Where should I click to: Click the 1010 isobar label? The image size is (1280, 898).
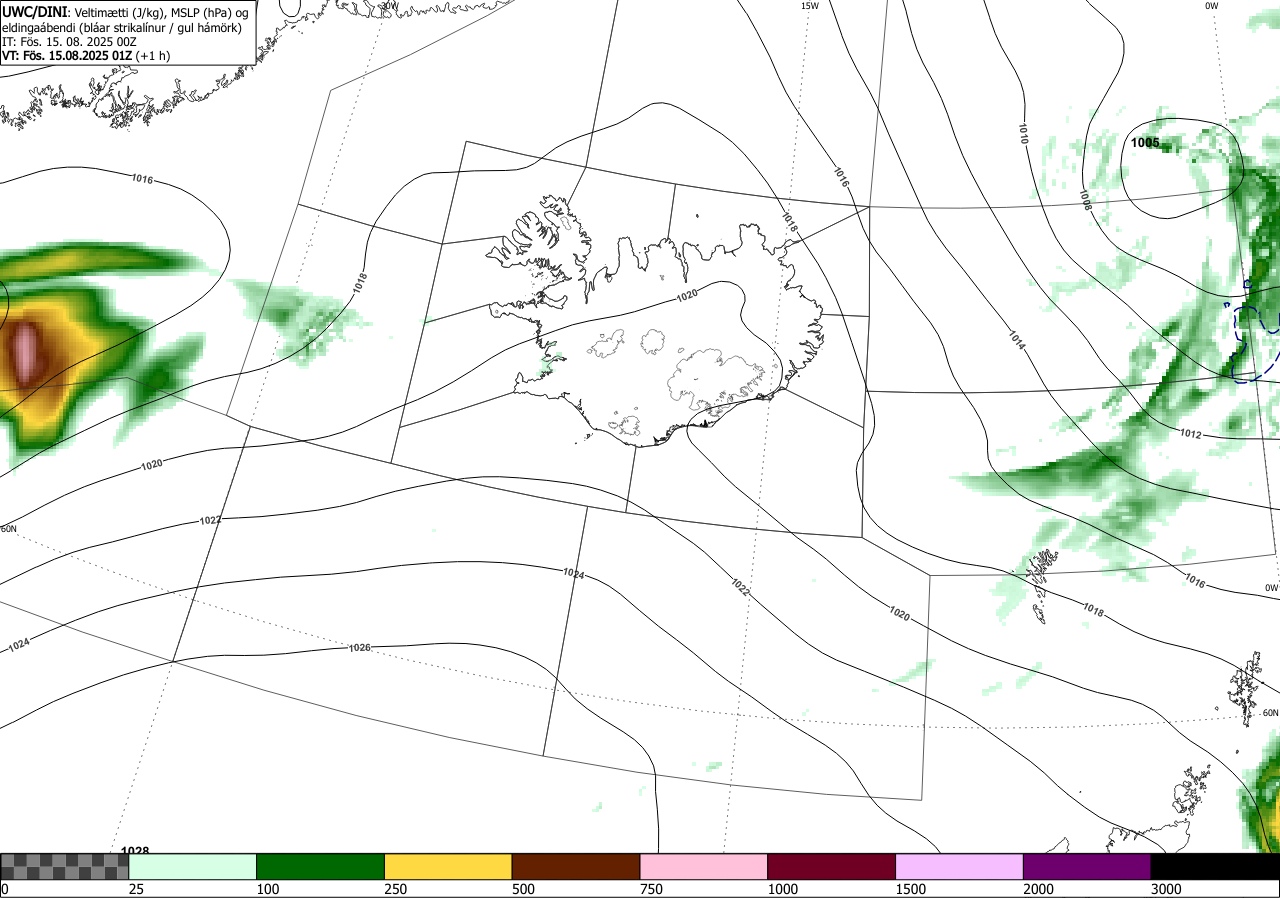click(1023, 134)
